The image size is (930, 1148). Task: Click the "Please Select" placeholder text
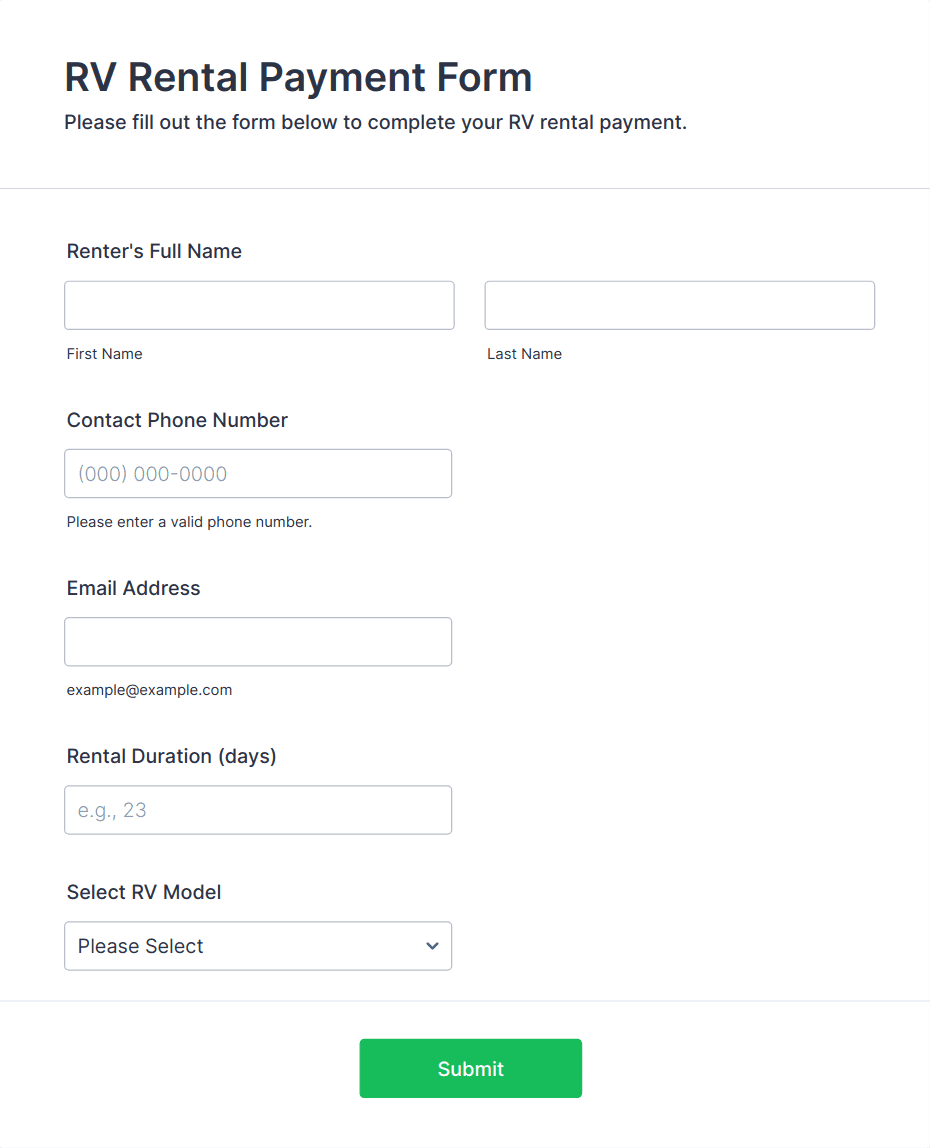point(140,946)
